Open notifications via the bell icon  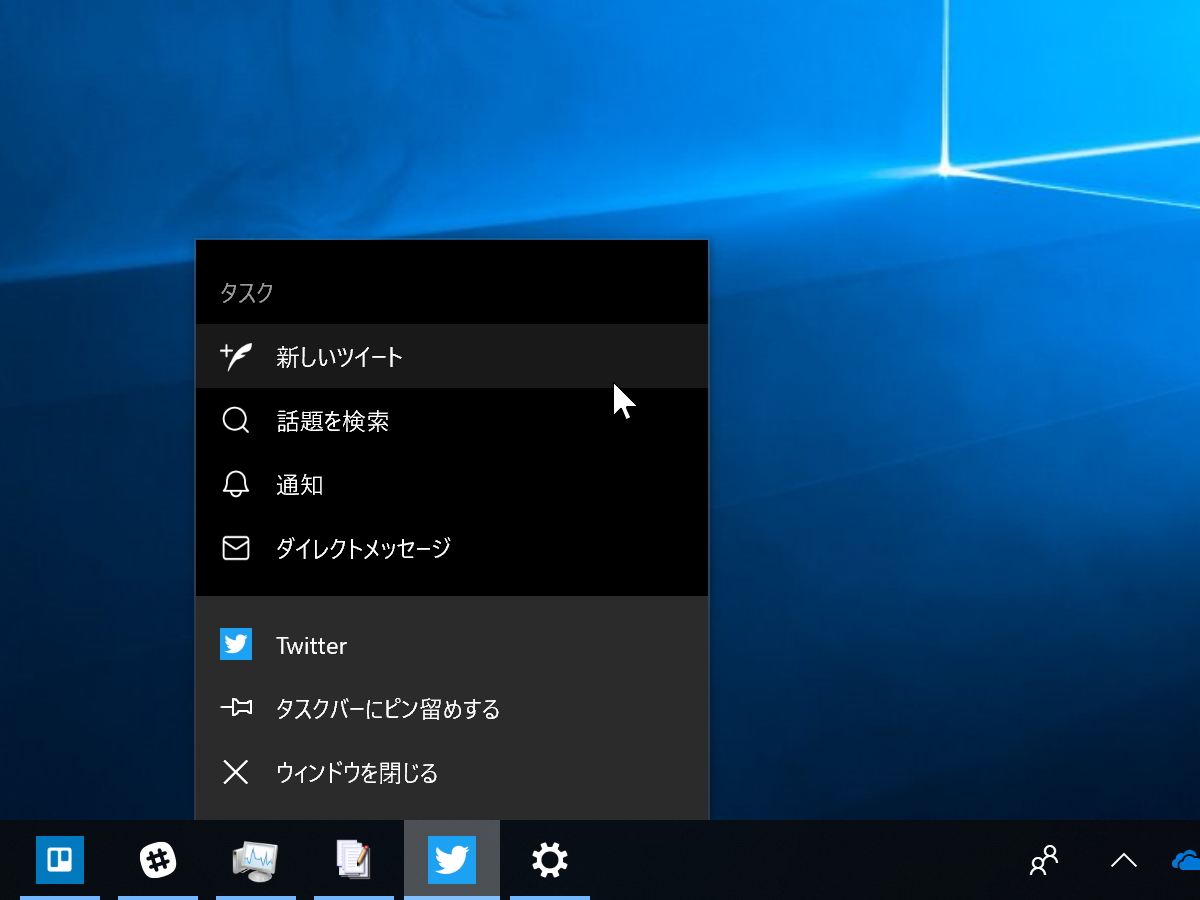point(236,484)
